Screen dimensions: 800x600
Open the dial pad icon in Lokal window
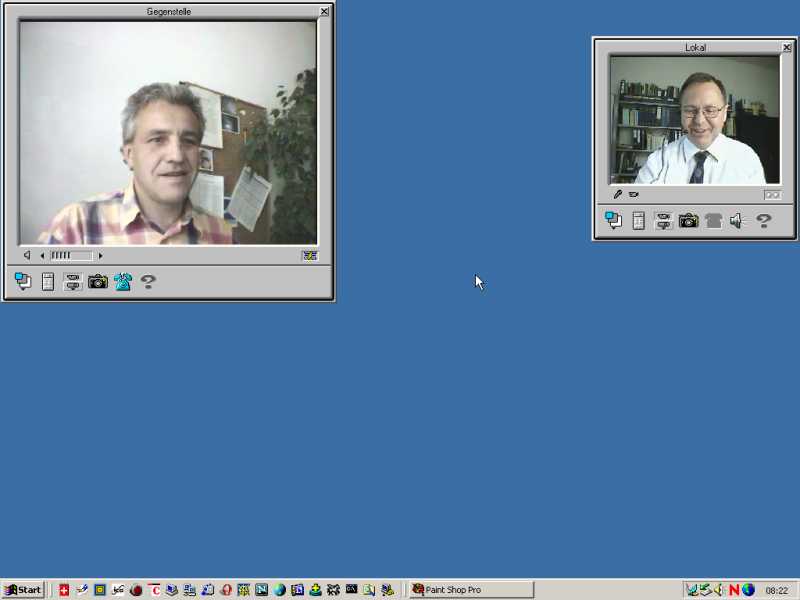[638, 220]
